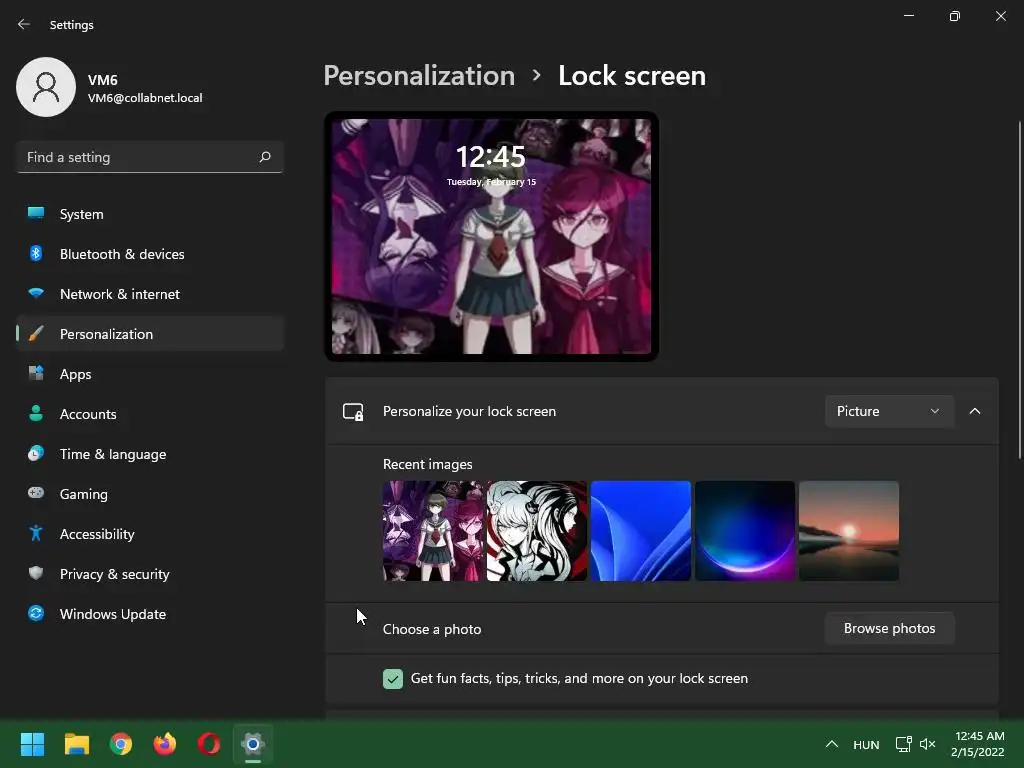
Task: Select the anime schoolgirl recent image
Action: click(433, 531)
